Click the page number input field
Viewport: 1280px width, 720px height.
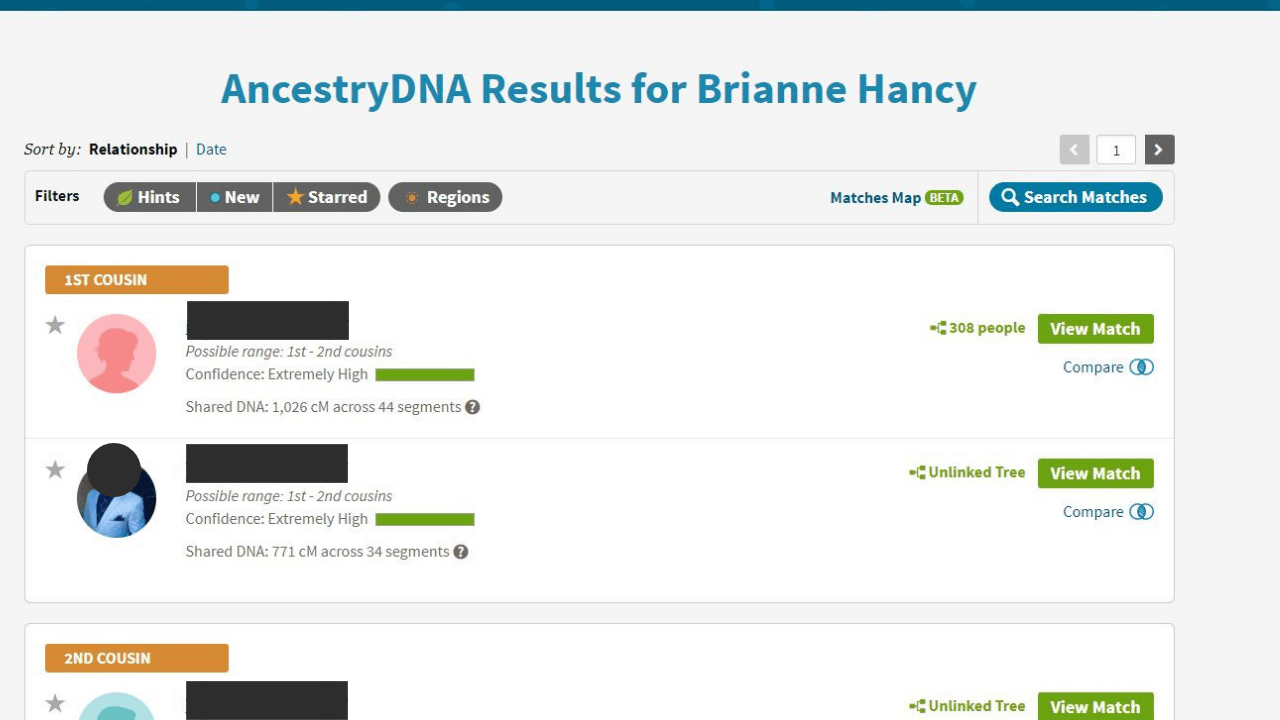pos(1116,150)
